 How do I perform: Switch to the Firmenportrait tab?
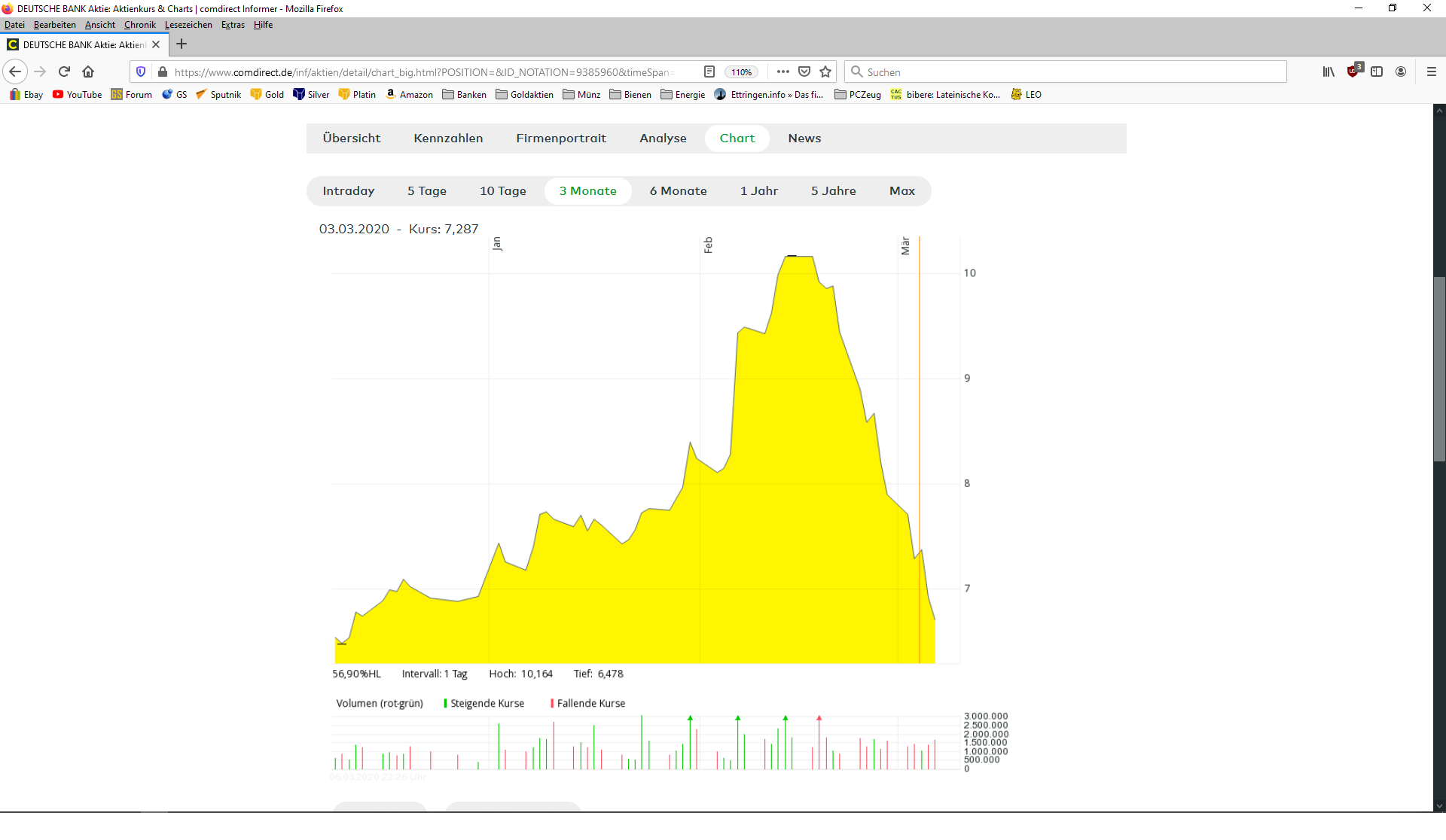(x=561, y=138)
